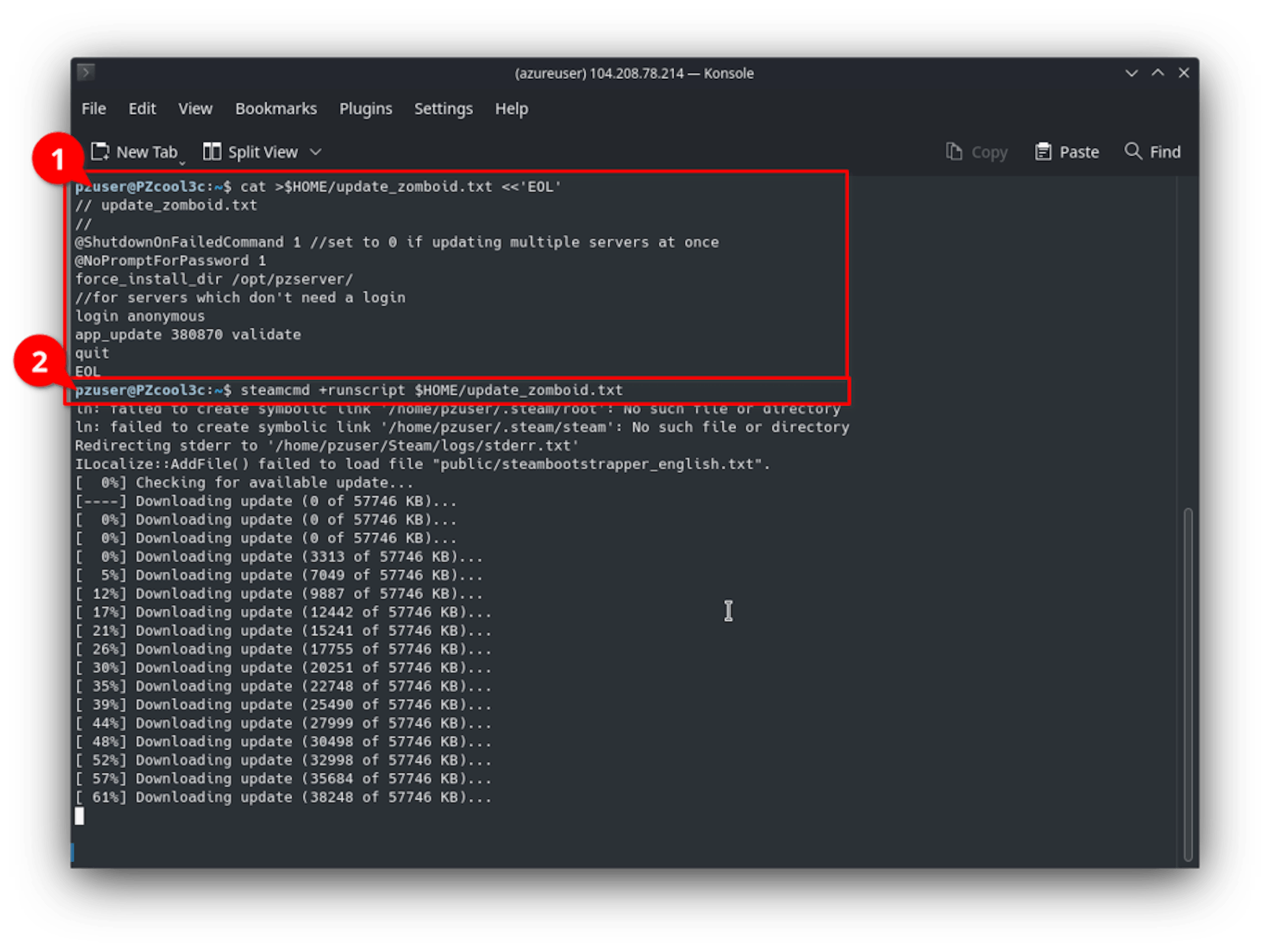Viewport: 1270px width, 952px height.
Task: Maximize the Konsole window
Action: point(1158,72)
